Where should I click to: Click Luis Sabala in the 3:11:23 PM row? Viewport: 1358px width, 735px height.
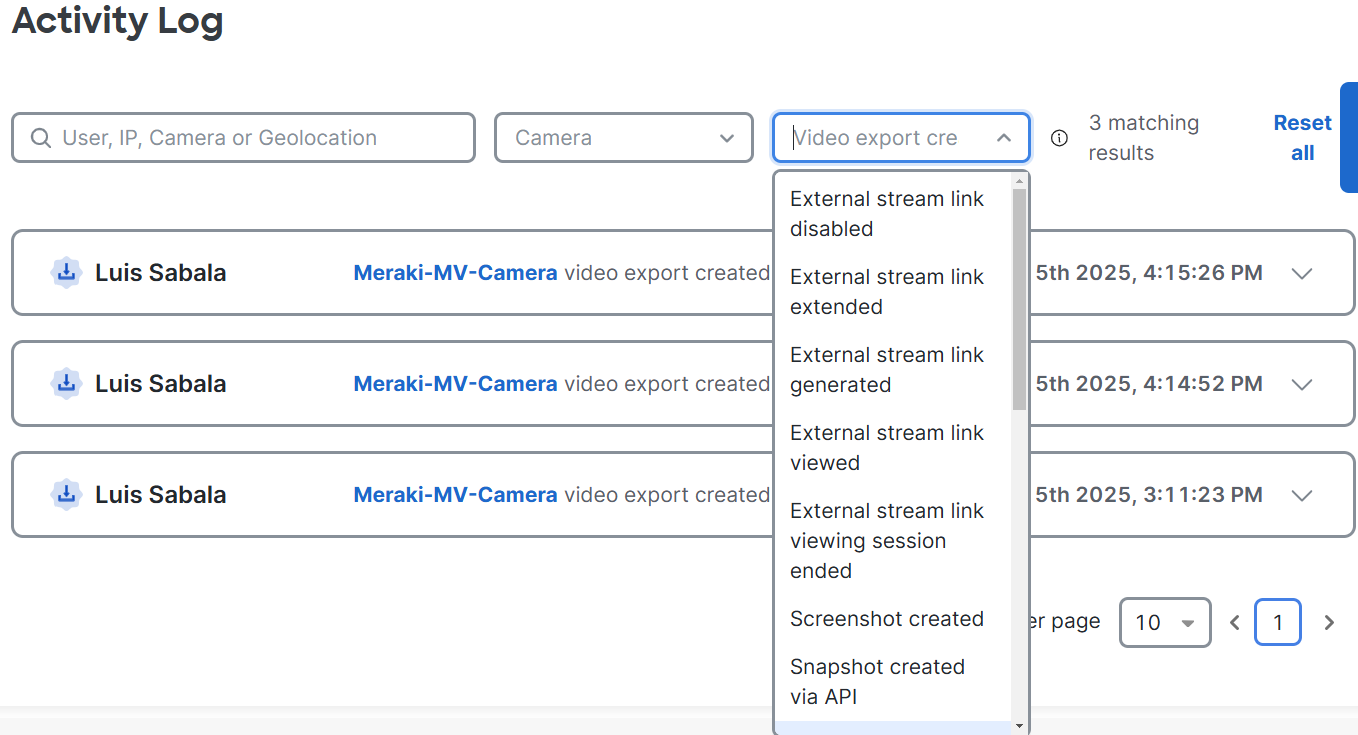[x=160, y=495]
